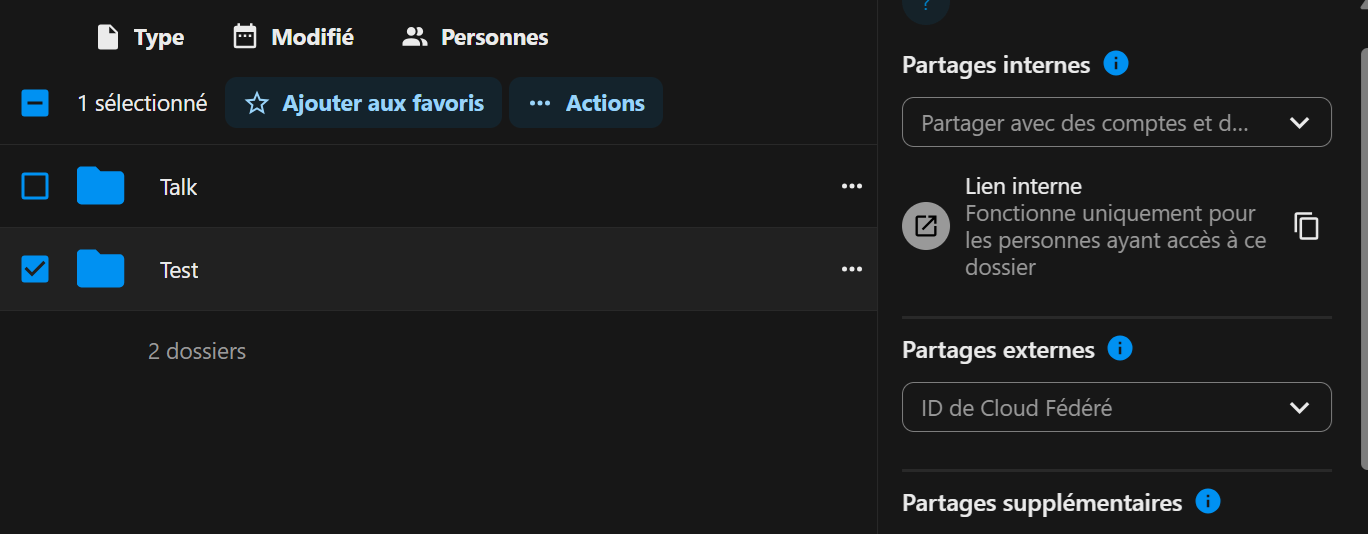Open the Type filter
Image resolution: width=1368 pixels, height=534 pixels.
tap(140, 38)
